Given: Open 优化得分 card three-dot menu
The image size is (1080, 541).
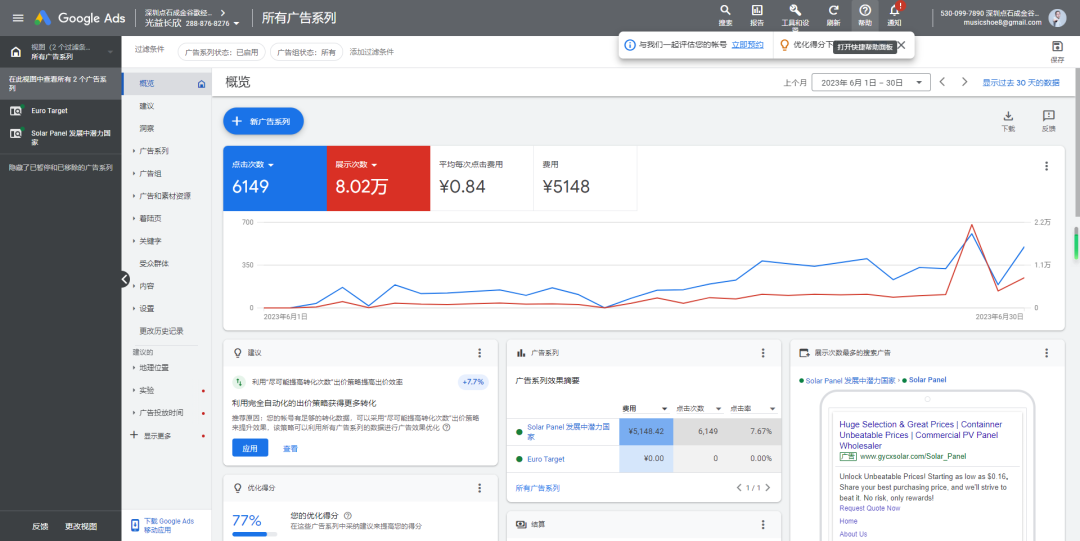Looking at the screenshot, I should point(480,488).
